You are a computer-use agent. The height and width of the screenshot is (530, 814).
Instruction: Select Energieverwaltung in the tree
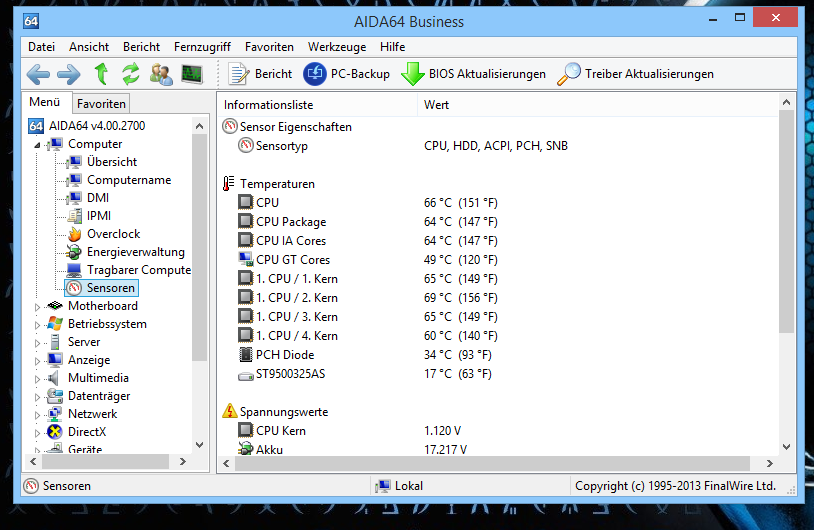tap(135, 252)
